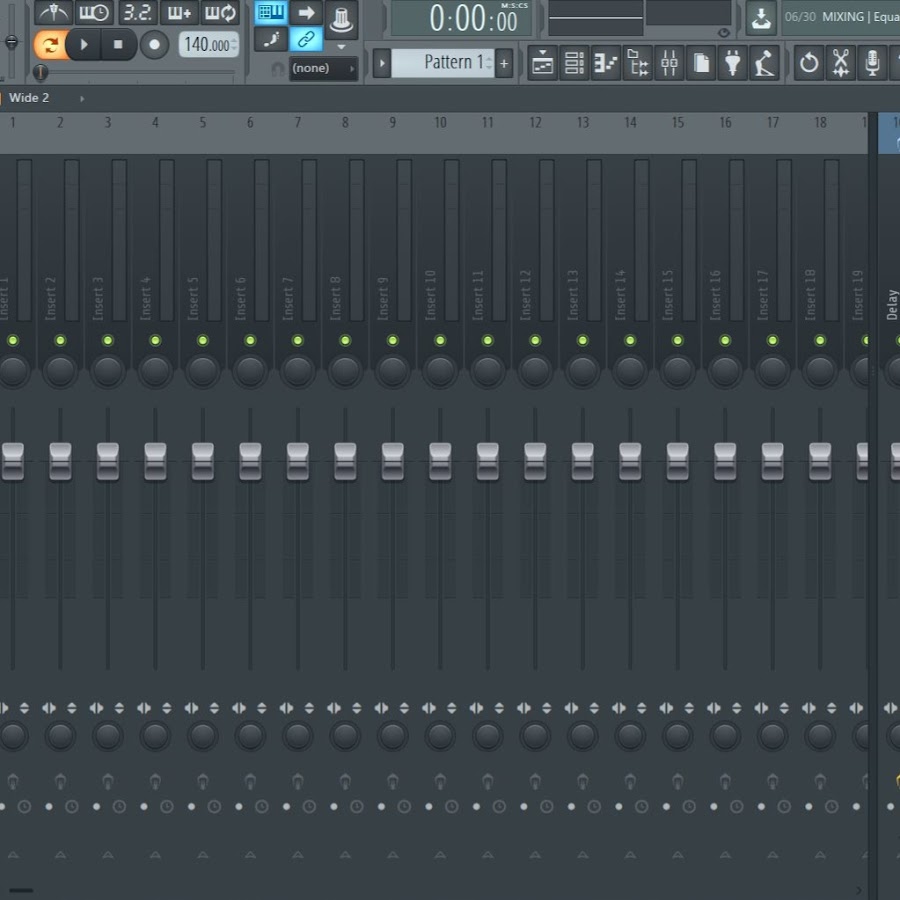Toggle the metronome
This screenshot has height=900, width=900.
click(x=53, y=12)
